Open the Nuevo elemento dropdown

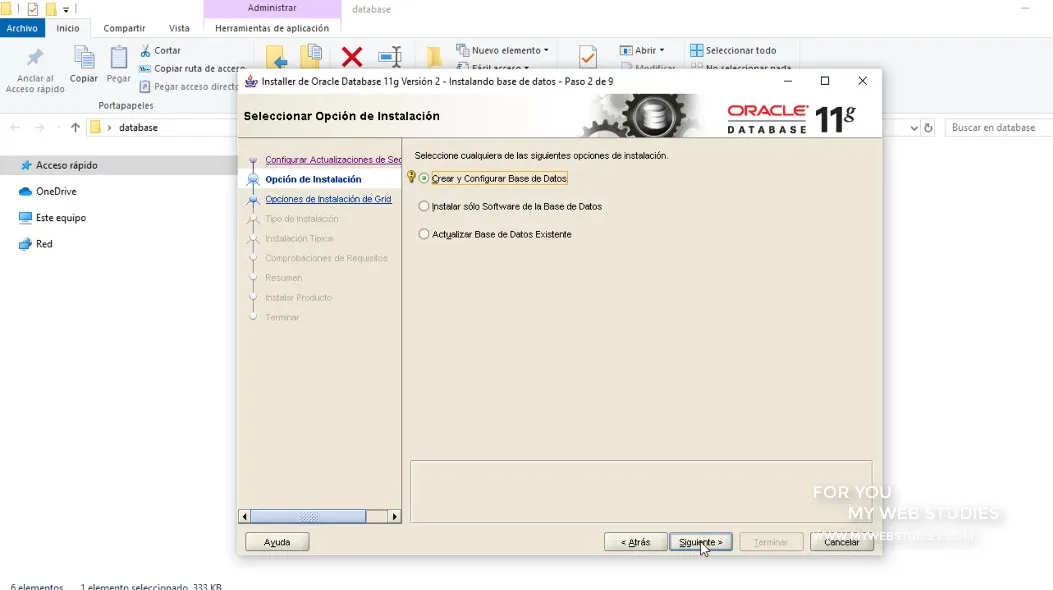(502, 50)
